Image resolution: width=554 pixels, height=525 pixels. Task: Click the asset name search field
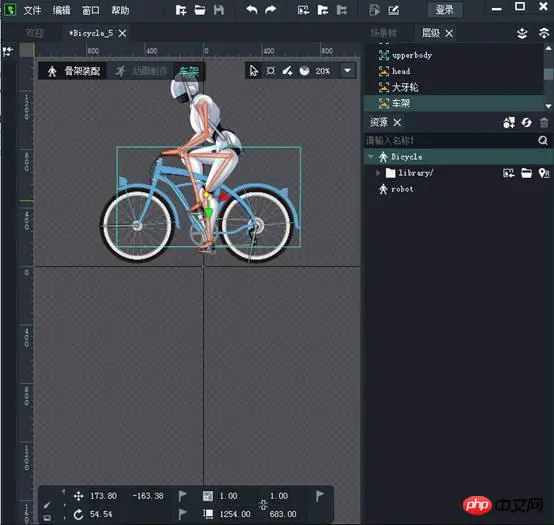click(450, 141)
